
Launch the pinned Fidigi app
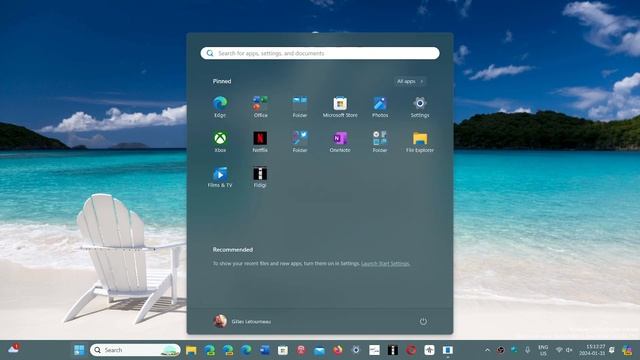coord(260,176)
